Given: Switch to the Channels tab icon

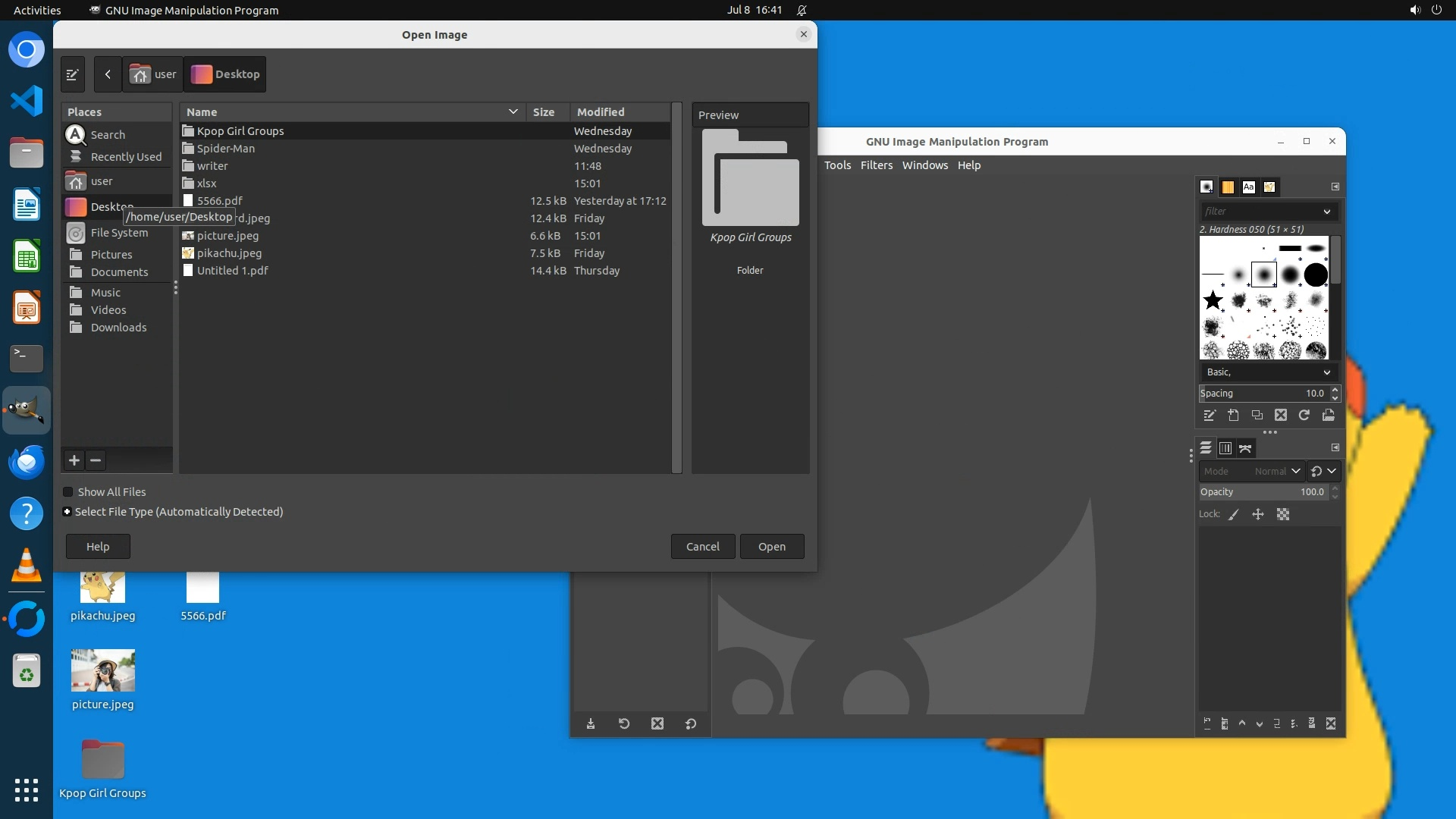Looking at the screenshot, I should tap(1225, 449).
